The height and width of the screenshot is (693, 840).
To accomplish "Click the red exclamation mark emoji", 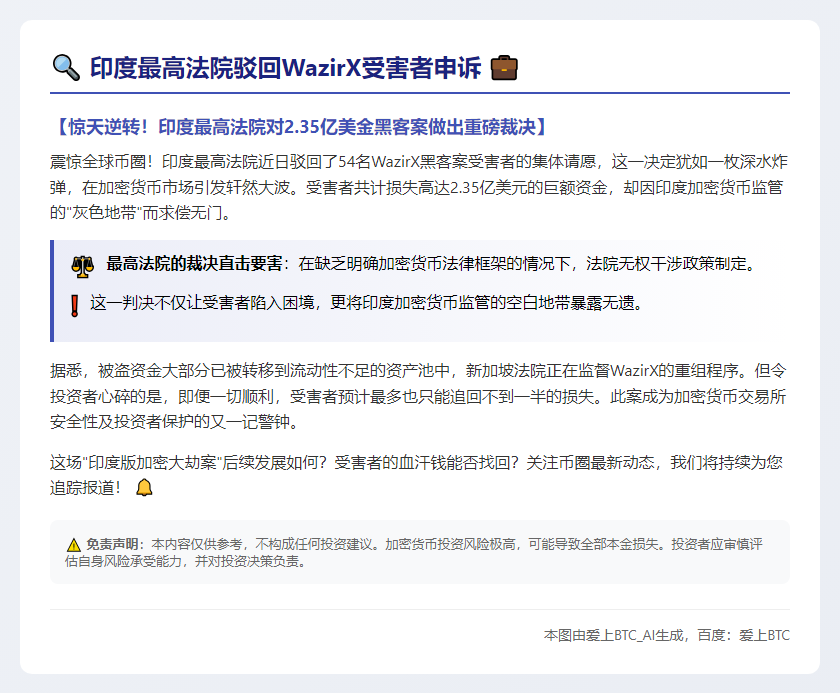I will [x=74, y=306].
